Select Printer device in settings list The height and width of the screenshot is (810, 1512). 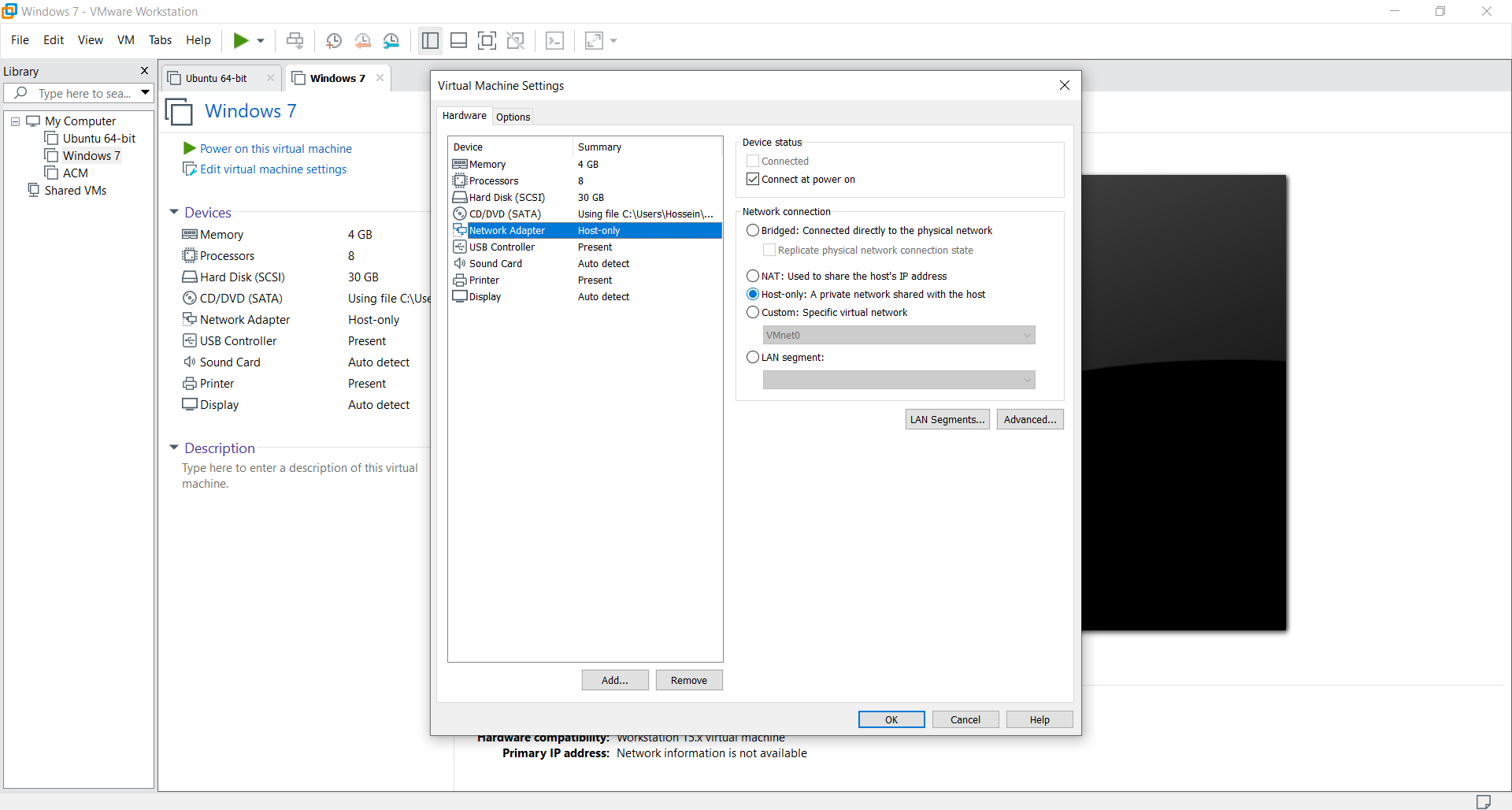click(584, 280)
